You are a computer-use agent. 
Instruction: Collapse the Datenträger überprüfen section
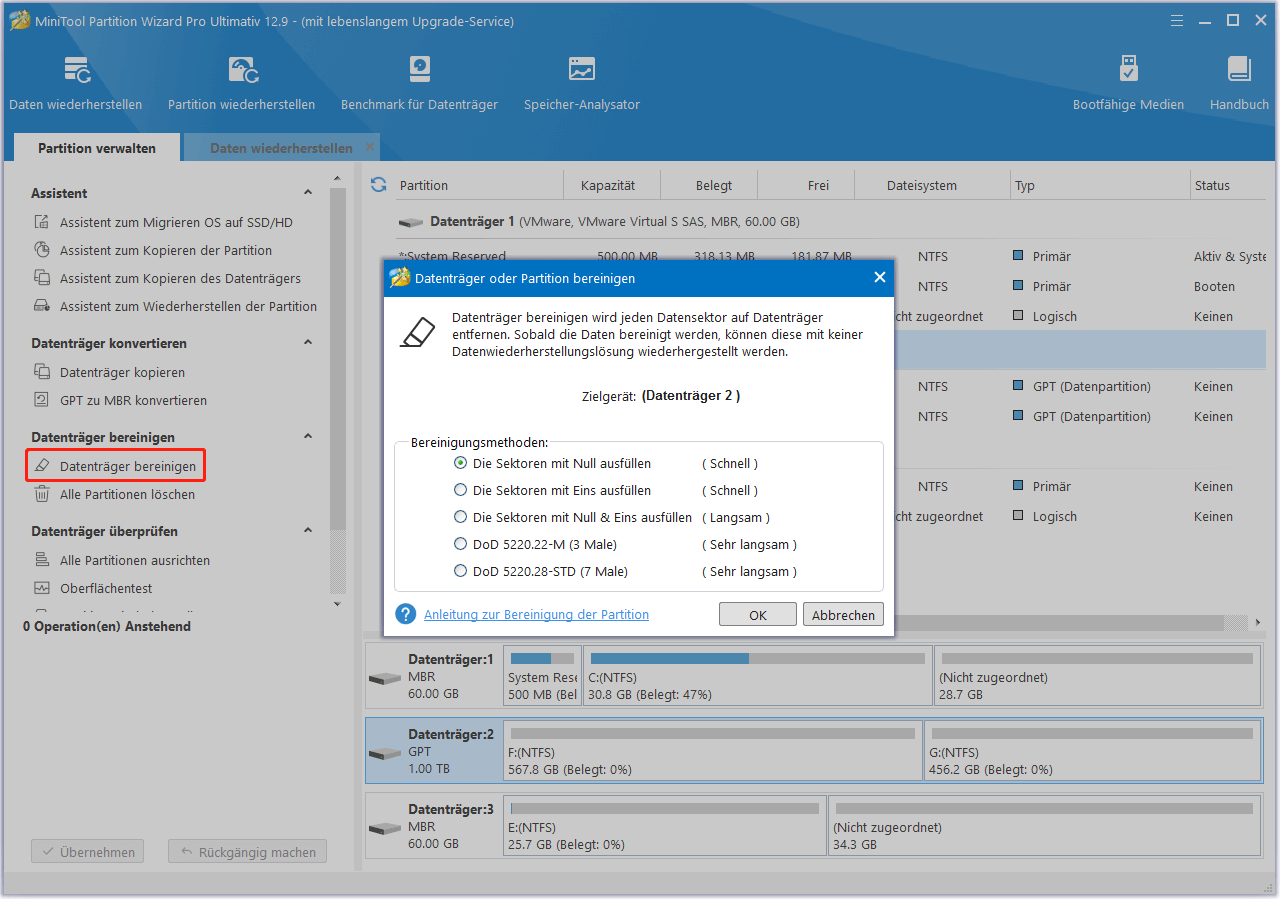pyautogui.click(x=308, y=531)
